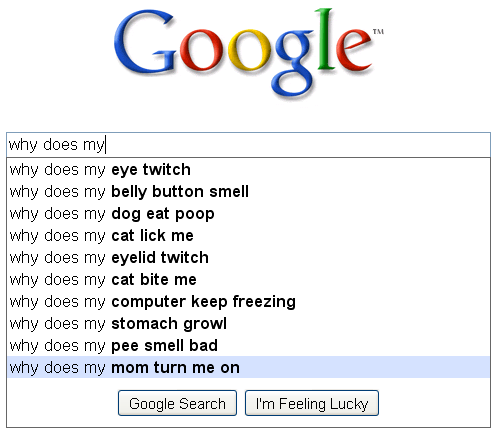
Task: Click the Google Search button
Action: 177,403
